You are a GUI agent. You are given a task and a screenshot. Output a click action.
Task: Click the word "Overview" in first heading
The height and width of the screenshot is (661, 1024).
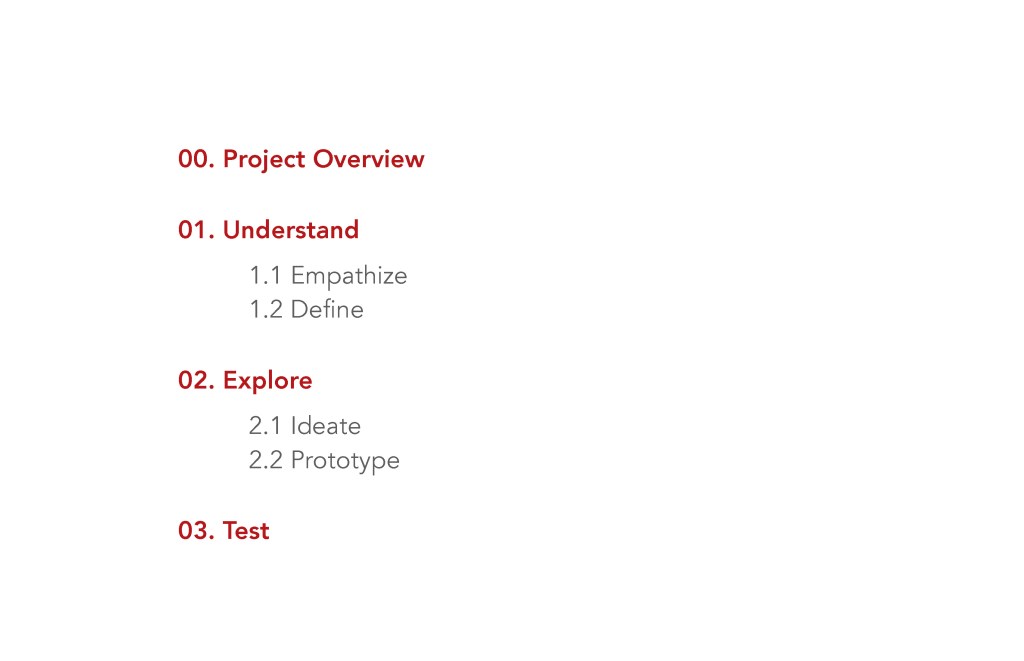[368, 159]
